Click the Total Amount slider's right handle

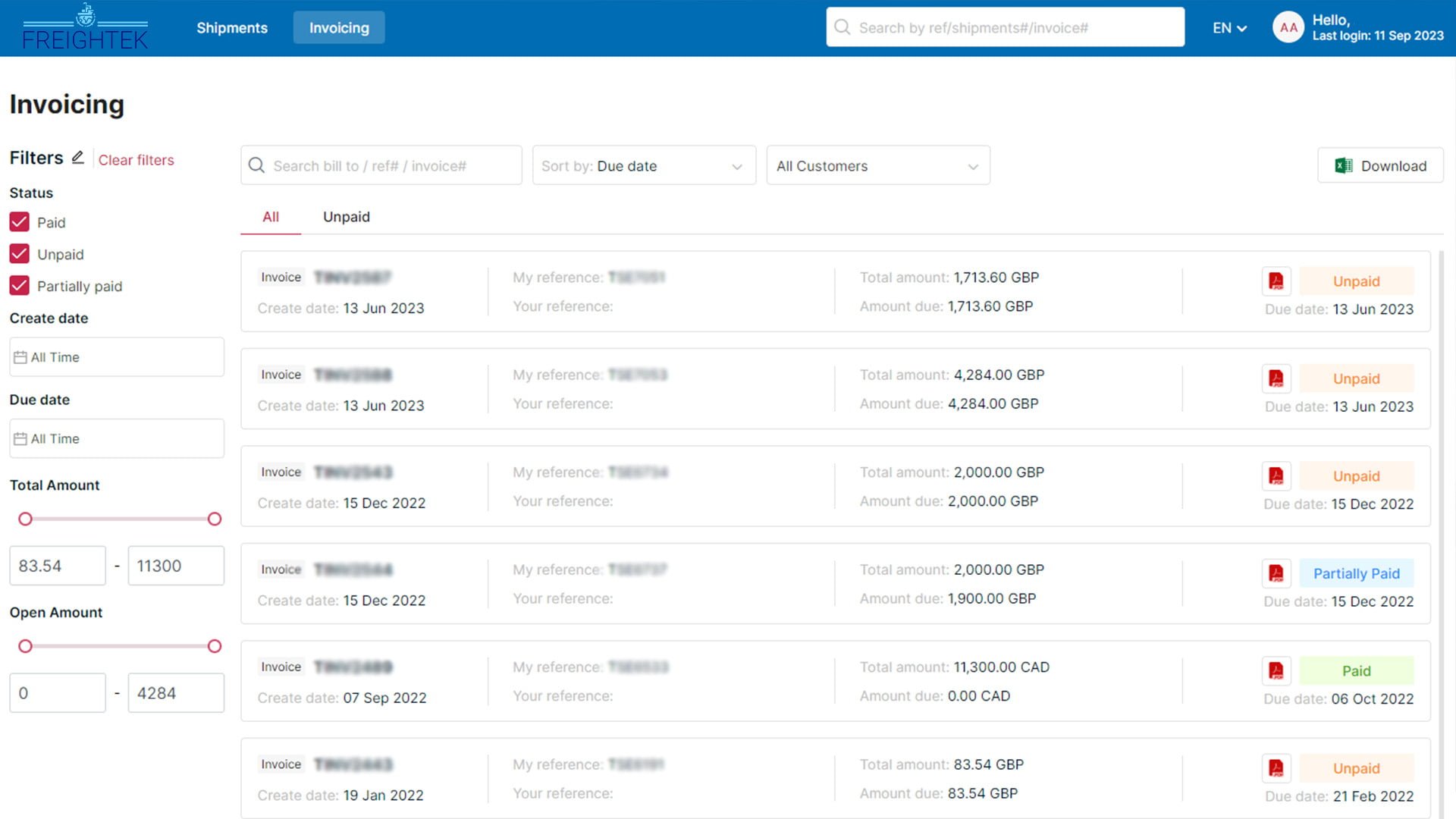pyautogui.click(x=215, y=519)
